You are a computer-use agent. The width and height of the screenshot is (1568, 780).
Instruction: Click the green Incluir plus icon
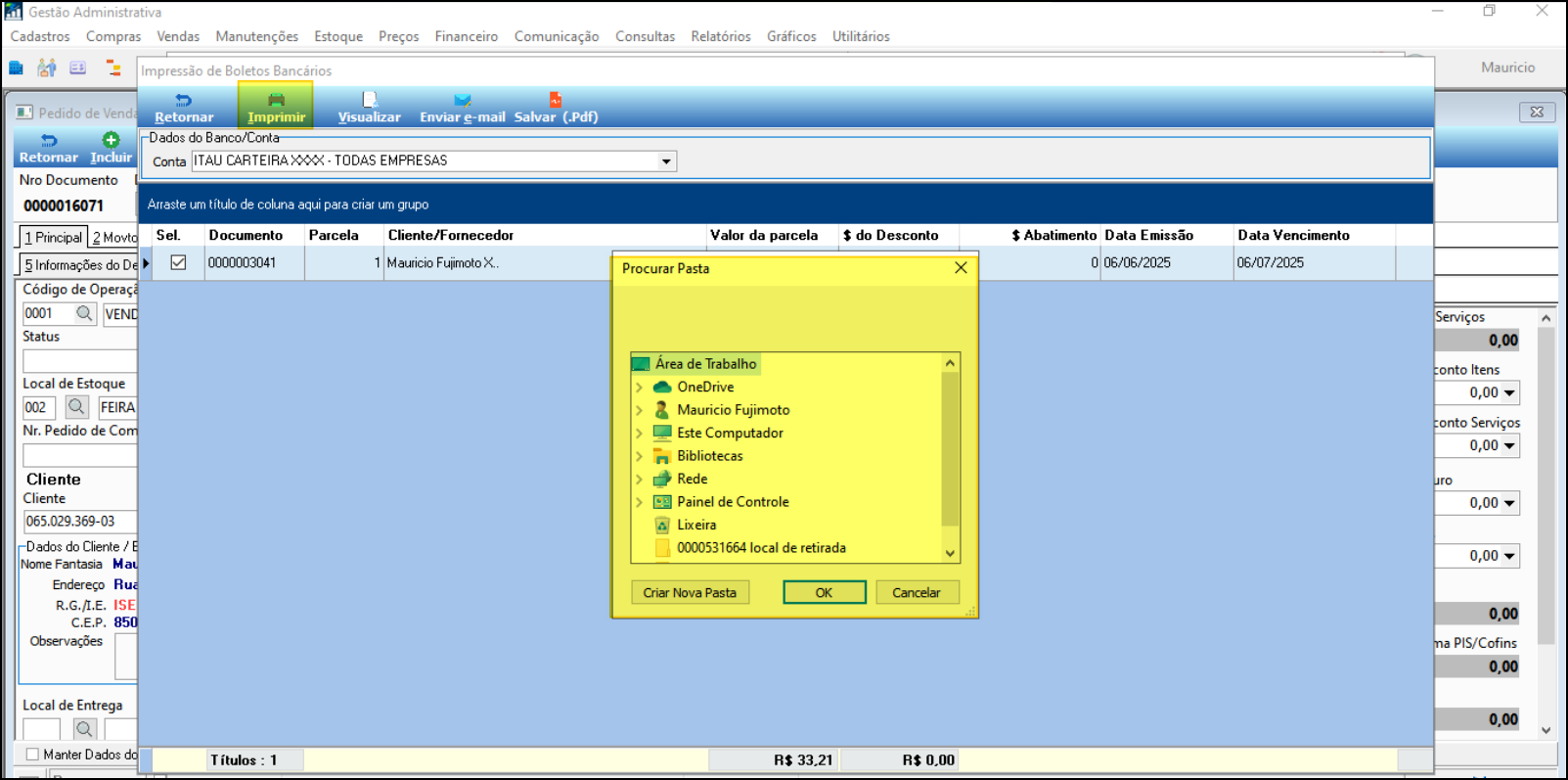click(111, 140)
